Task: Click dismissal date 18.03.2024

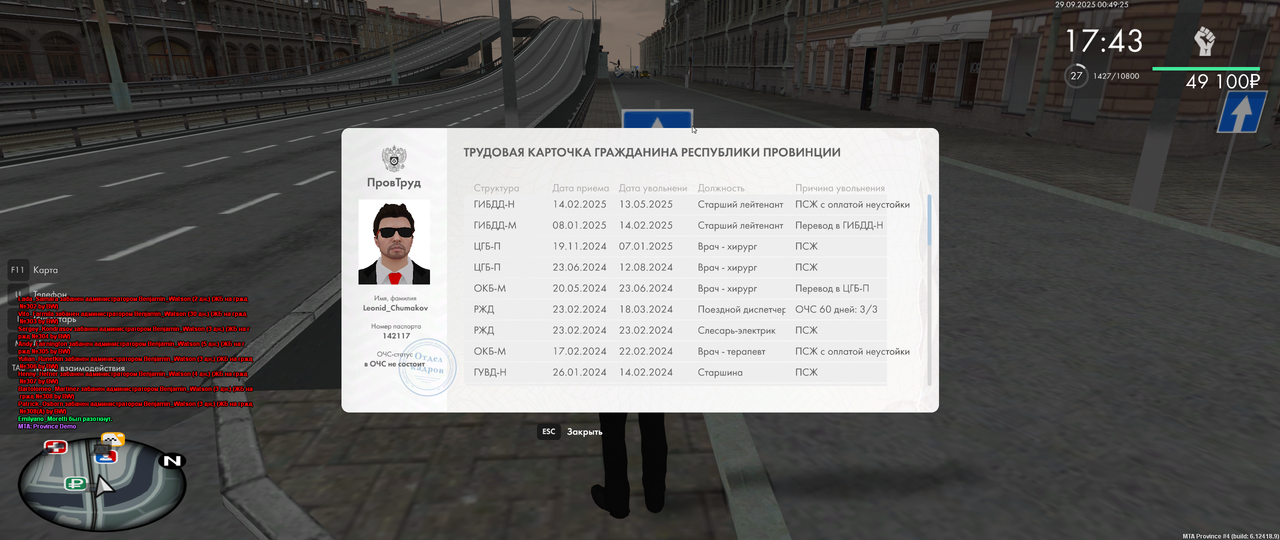Action: tap(646, 309)
